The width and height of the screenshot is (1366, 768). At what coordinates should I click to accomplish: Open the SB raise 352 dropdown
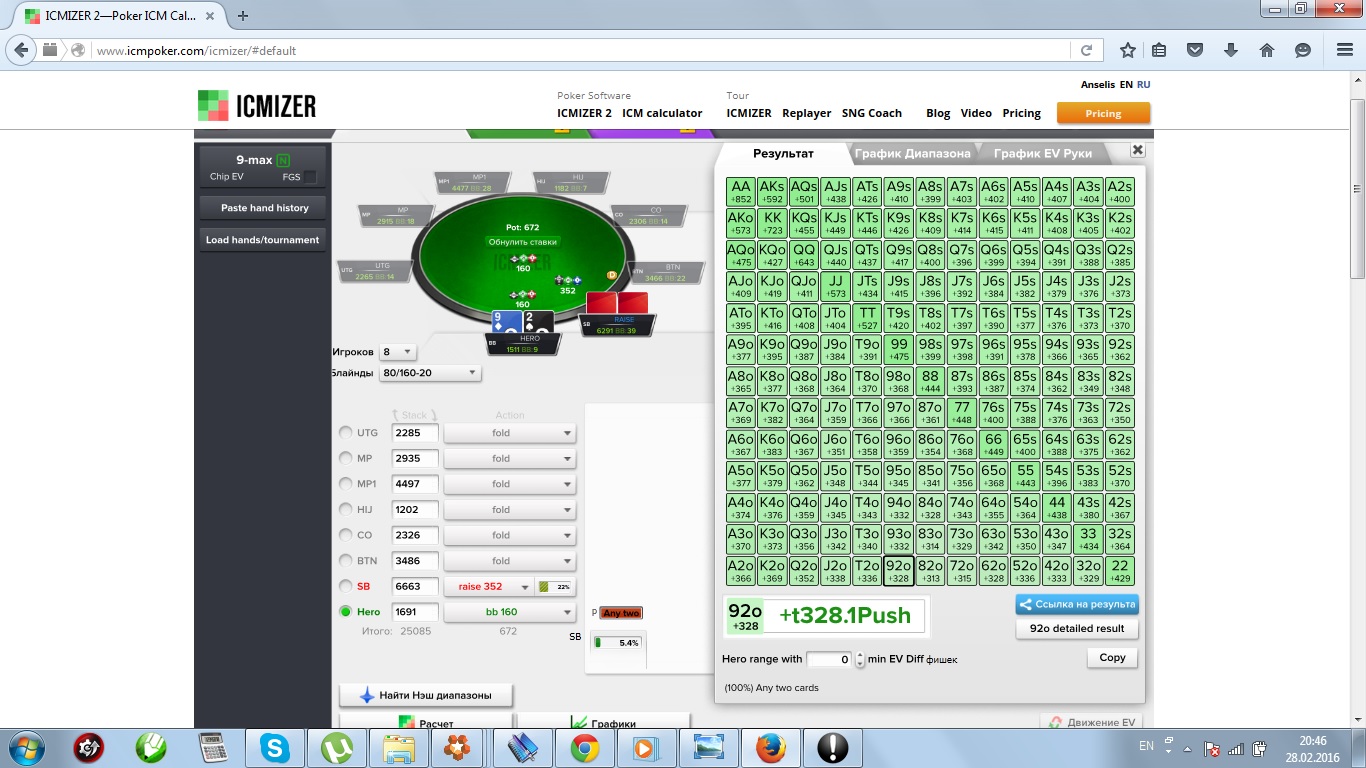pyautogui.click(x=488, y=586)
